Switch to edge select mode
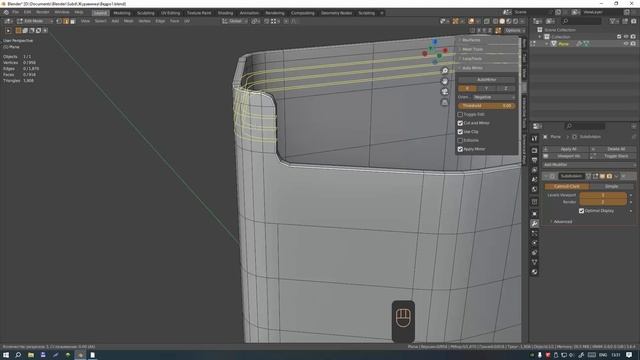 pos(66,21)
